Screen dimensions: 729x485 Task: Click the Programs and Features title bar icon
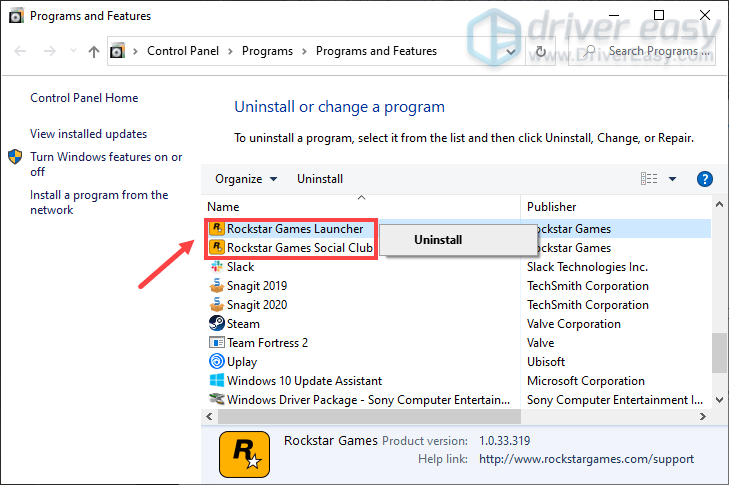coord(16,16)
